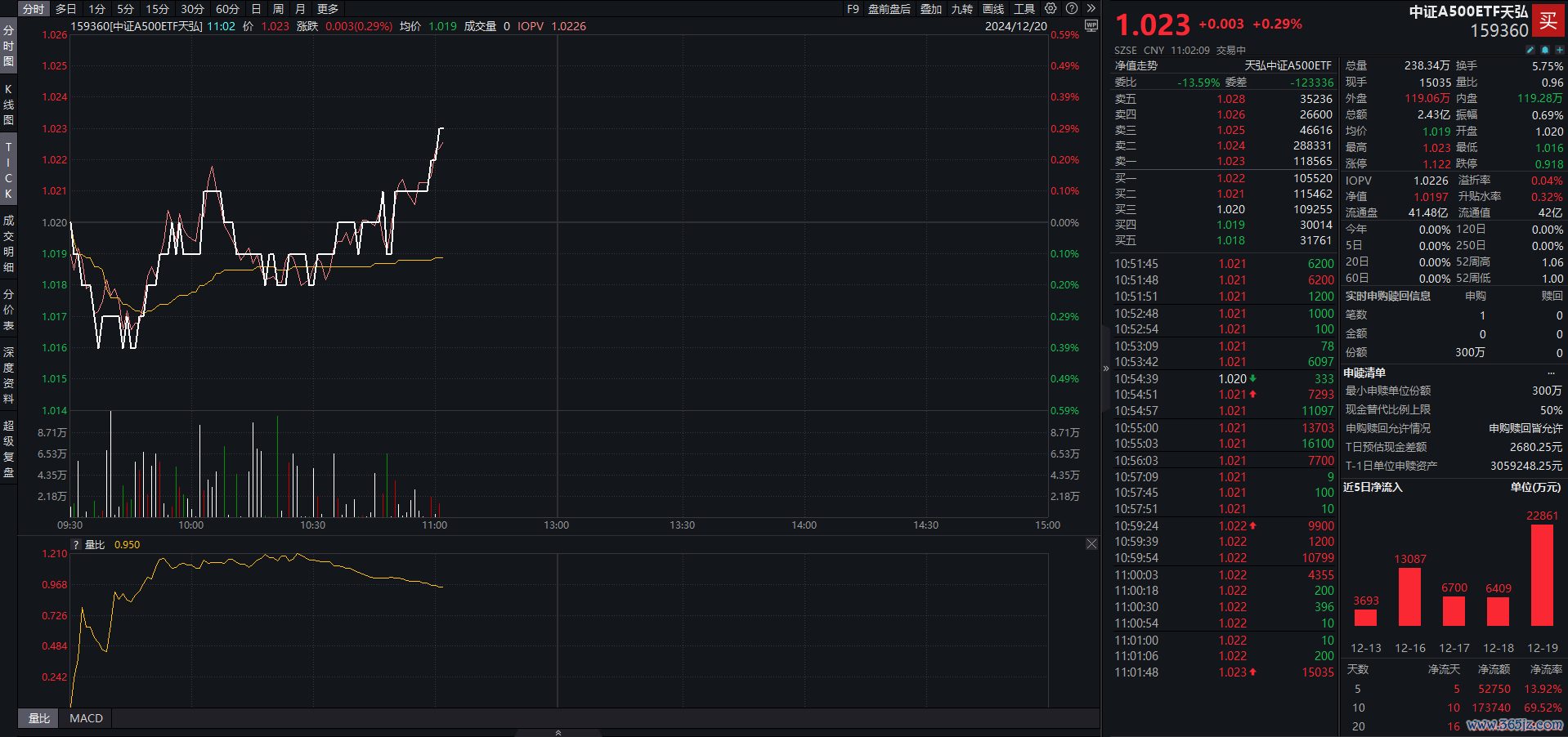Open 超级复盘 in left sidebar
Screen dimensions: 1568x737
coord(8,449)
